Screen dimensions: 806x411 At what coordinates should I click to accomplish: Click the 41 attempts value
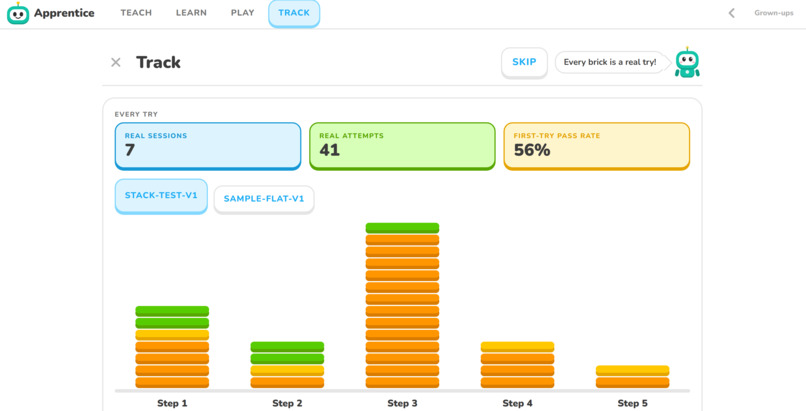pos(329,150)
